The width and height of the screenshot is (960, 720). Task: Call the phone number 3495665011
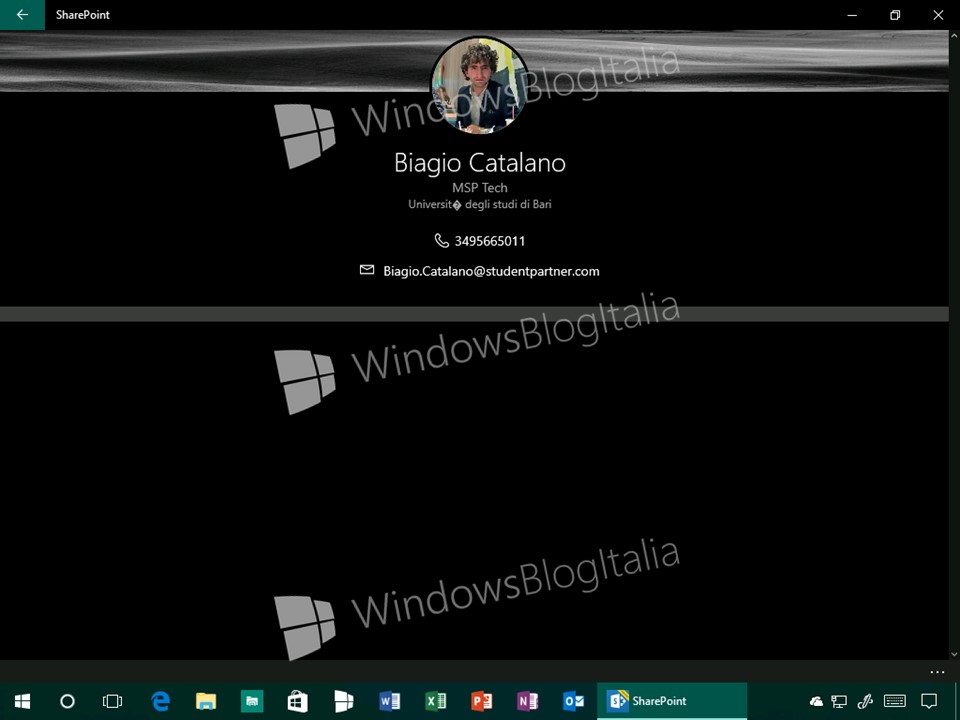click(490, 241)
